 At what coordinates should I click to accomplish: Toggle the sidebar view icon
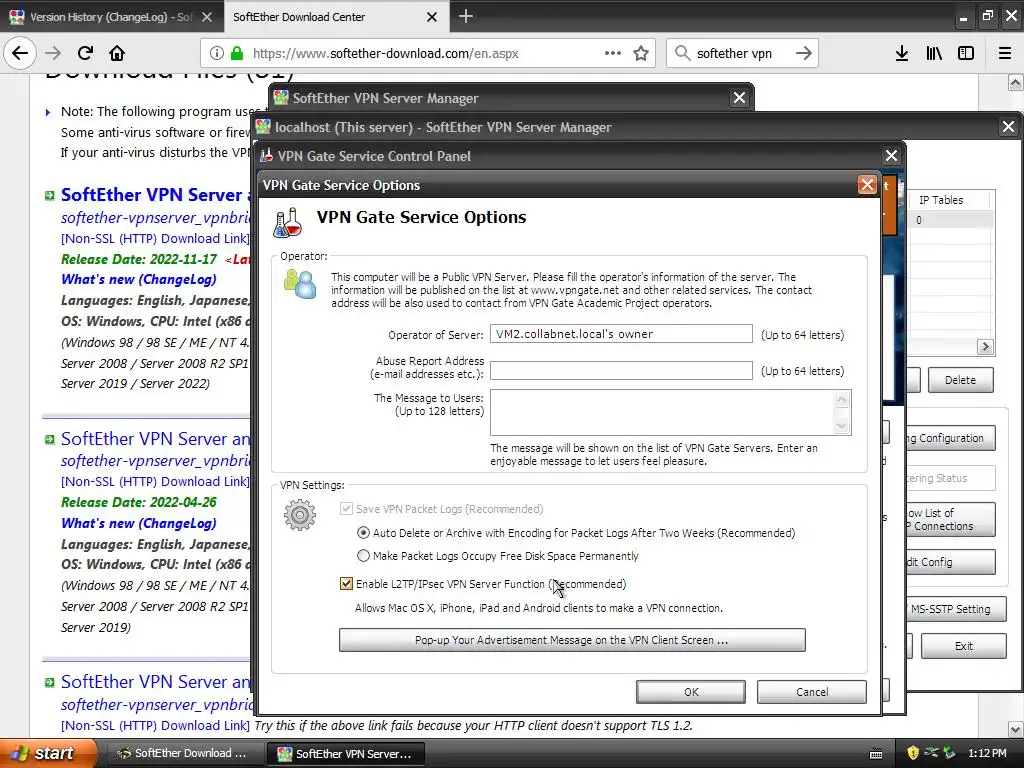click(966, 53)
